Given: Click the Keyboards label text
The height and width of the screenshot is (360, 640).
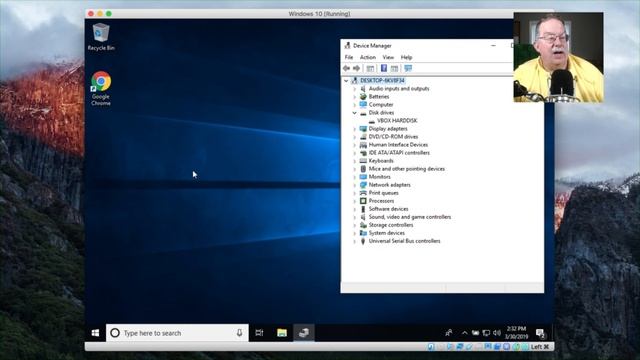Looking at the screenshot, I should click(381, 161).
